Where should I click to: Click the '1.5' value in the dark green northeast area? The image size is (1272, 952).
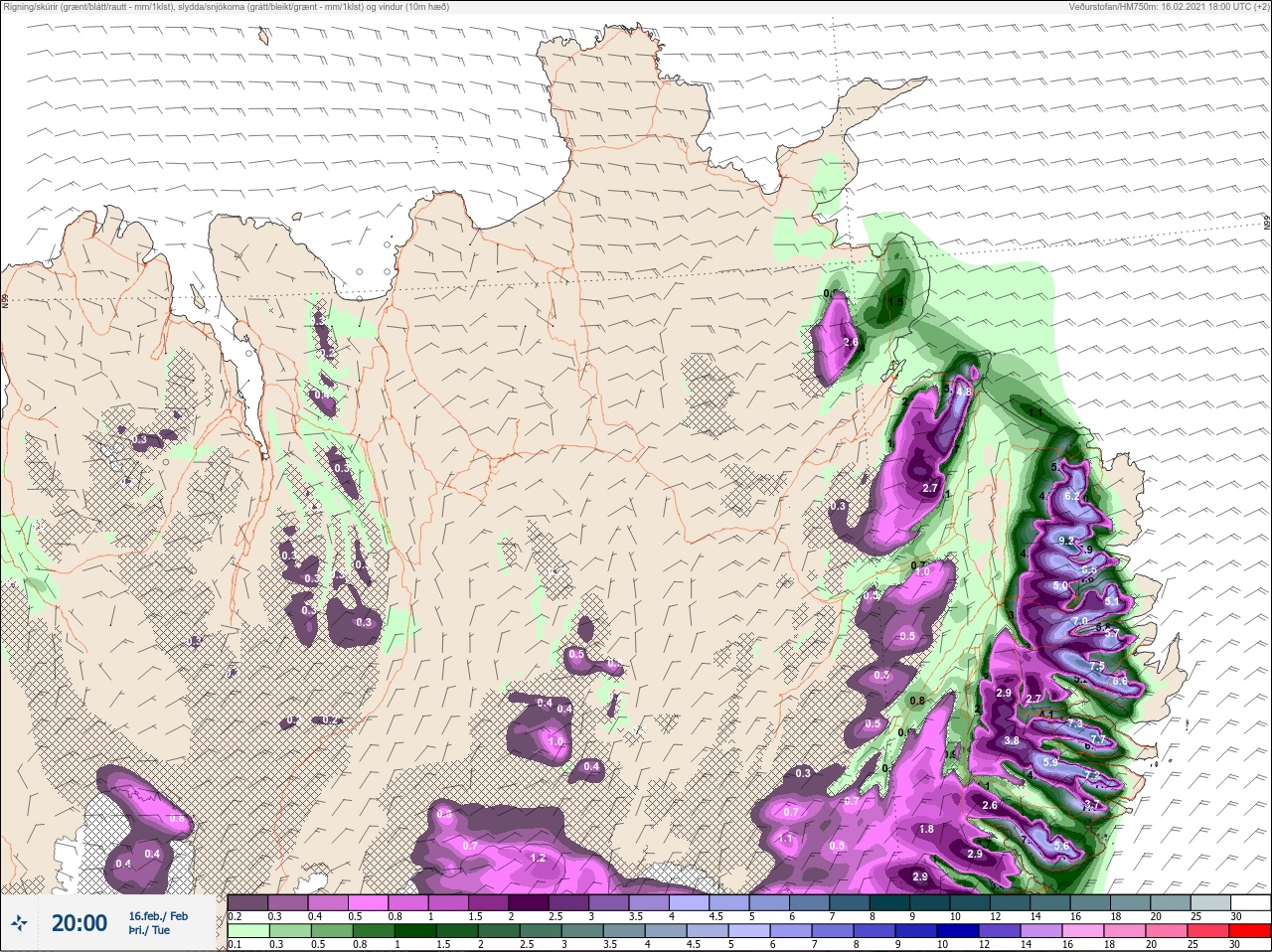[895, 302]
